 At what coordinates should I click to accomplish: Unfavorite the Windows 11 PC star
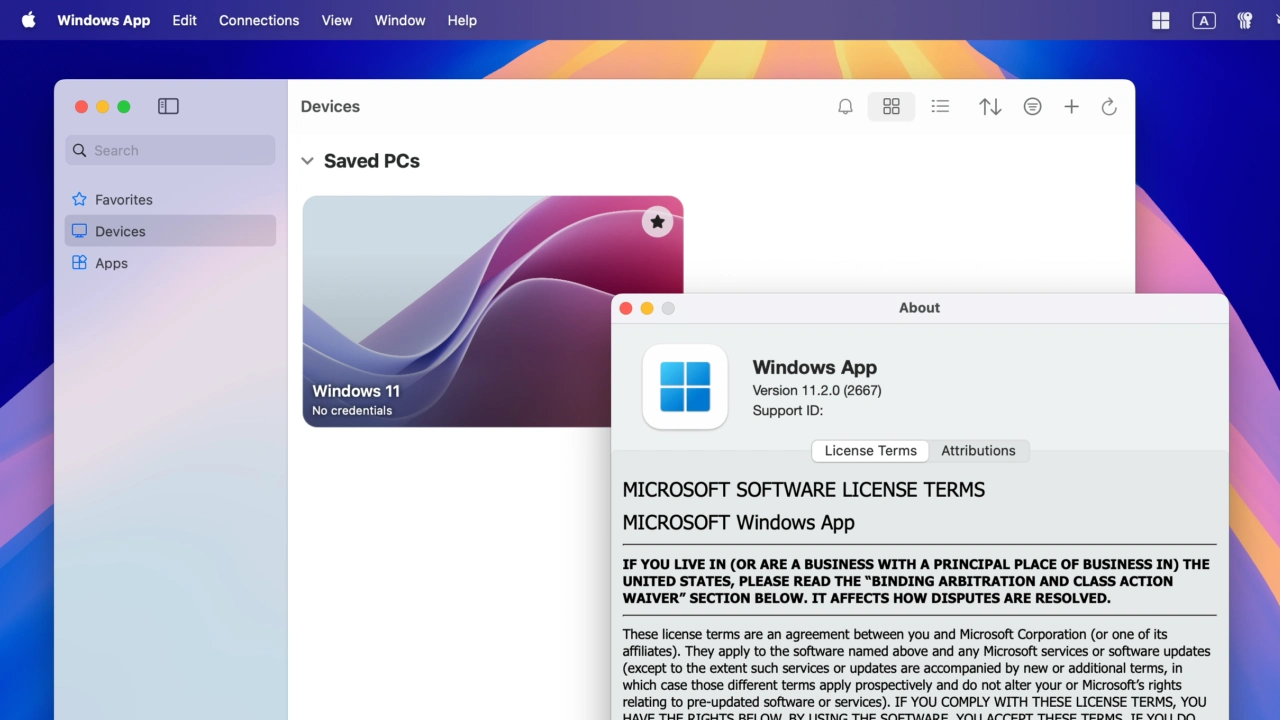[x=657, y=222]
